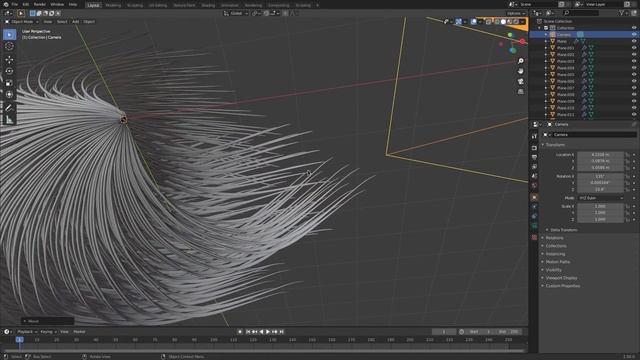Image resolution: width=640 pixels, height=360 pixels.
Task: Click the Play animation button
Action: click(268, 332)
